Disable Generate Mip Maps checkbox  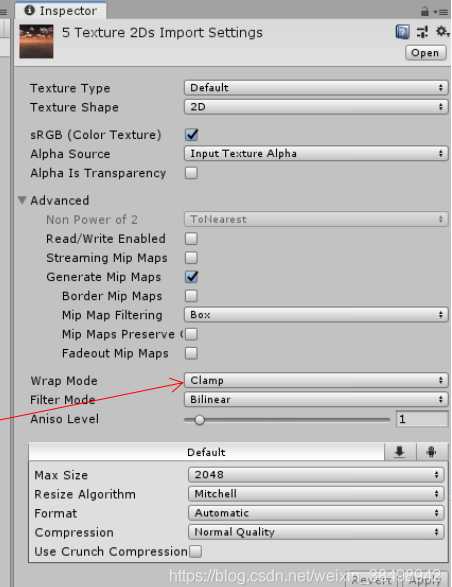click(191, 277)
